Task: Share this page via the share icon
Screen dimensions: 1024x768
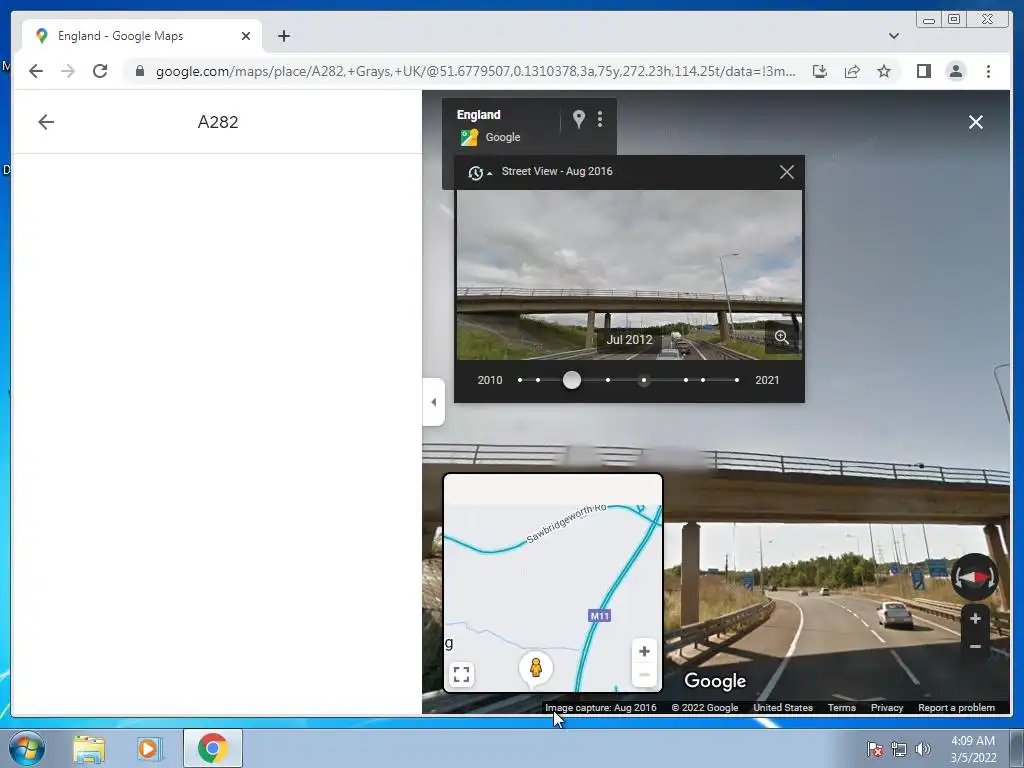Action: point(852,71)
